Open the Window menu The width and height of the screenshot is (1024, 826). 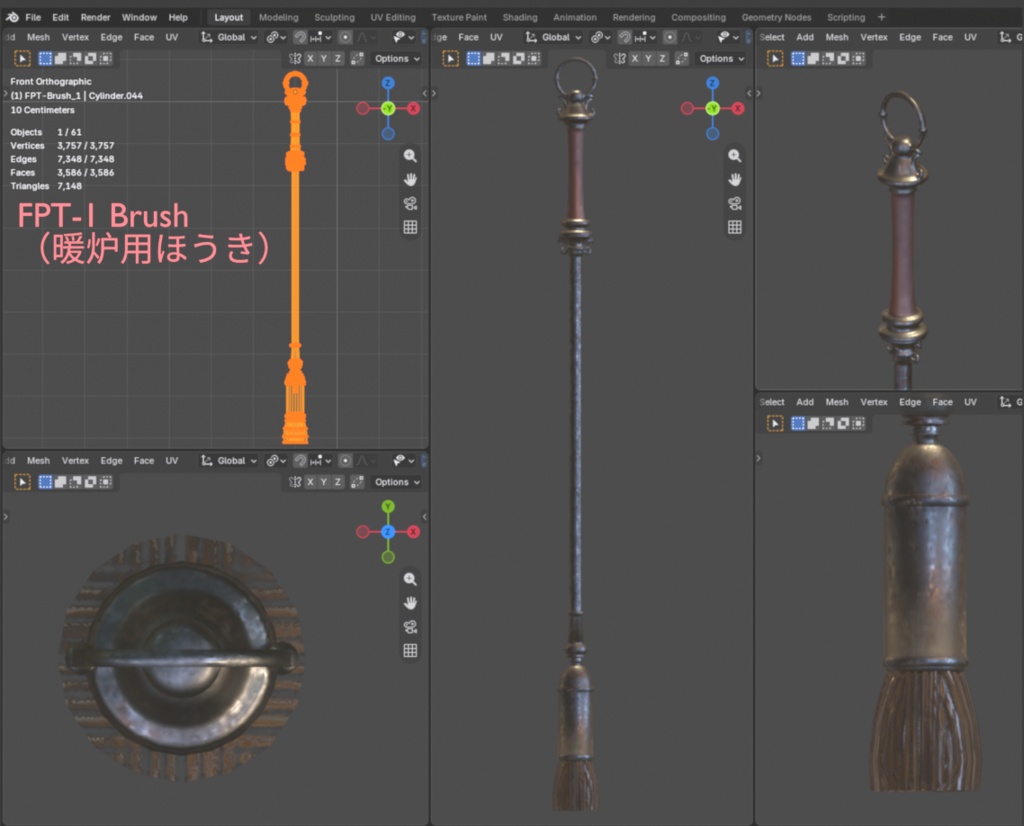139,17
